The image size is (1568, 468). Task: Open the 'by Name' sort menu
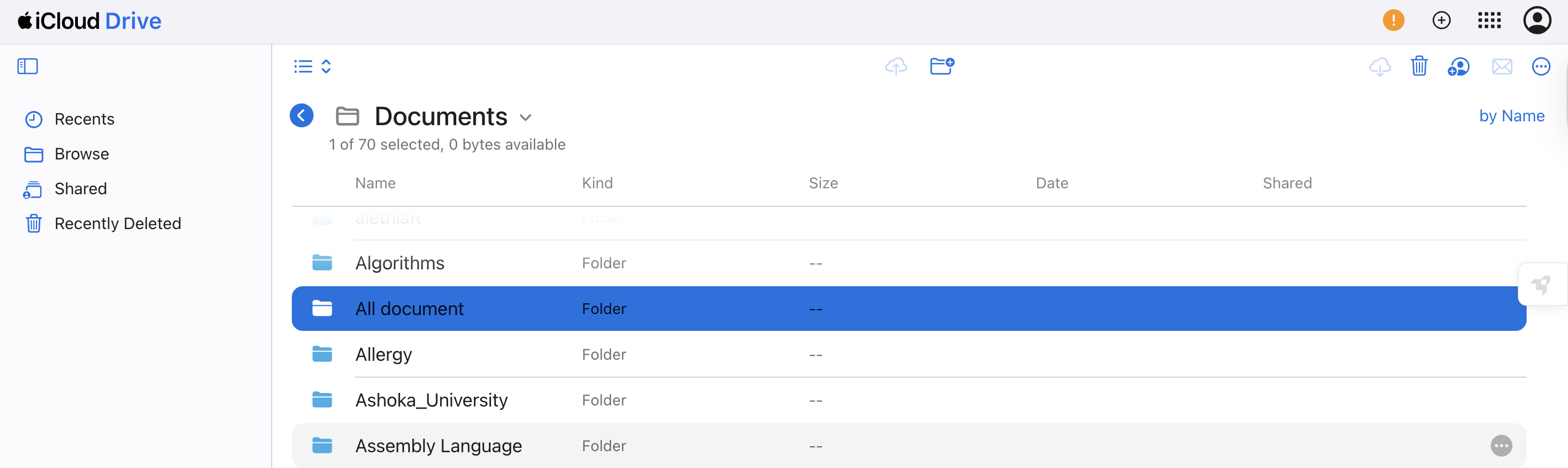click(1511, 115)
